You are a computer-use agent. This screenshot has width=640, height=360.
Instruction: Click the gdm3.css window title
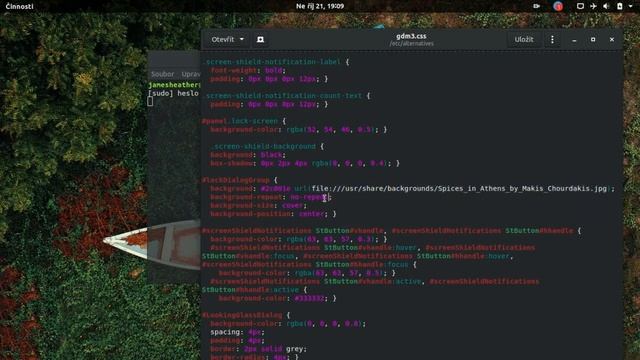click(x=411, y=36)
